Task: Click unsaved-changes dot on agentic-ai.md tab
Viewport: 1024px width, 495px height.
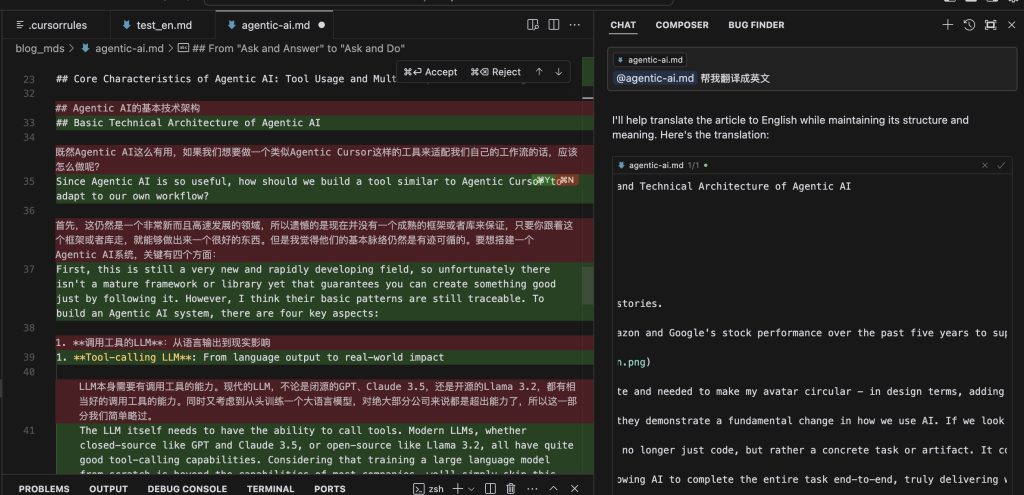Action: click(321, 25)
